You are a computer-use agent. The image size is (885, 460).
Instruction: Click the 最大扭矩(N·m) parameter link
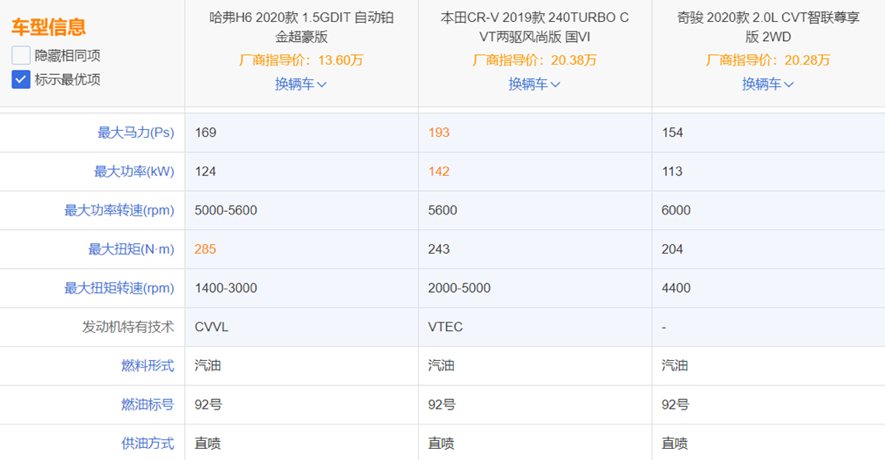131,249
